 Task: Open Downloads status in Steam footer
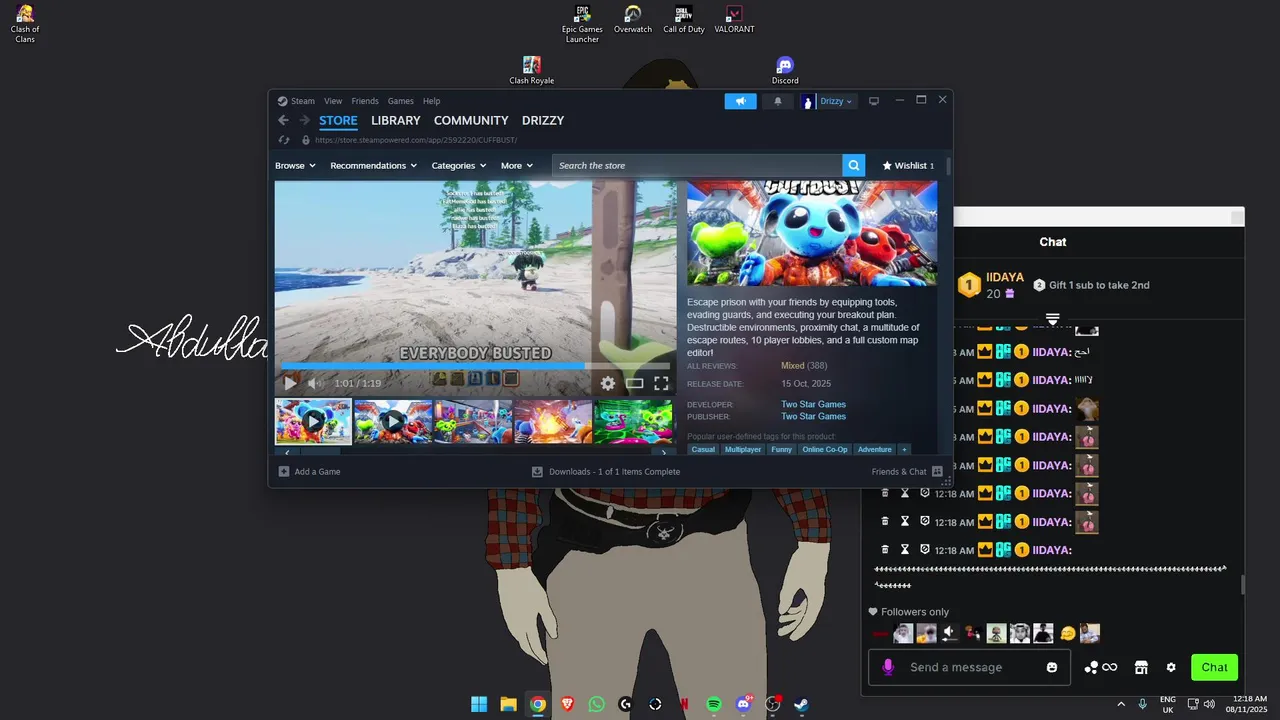pos(606,471)
